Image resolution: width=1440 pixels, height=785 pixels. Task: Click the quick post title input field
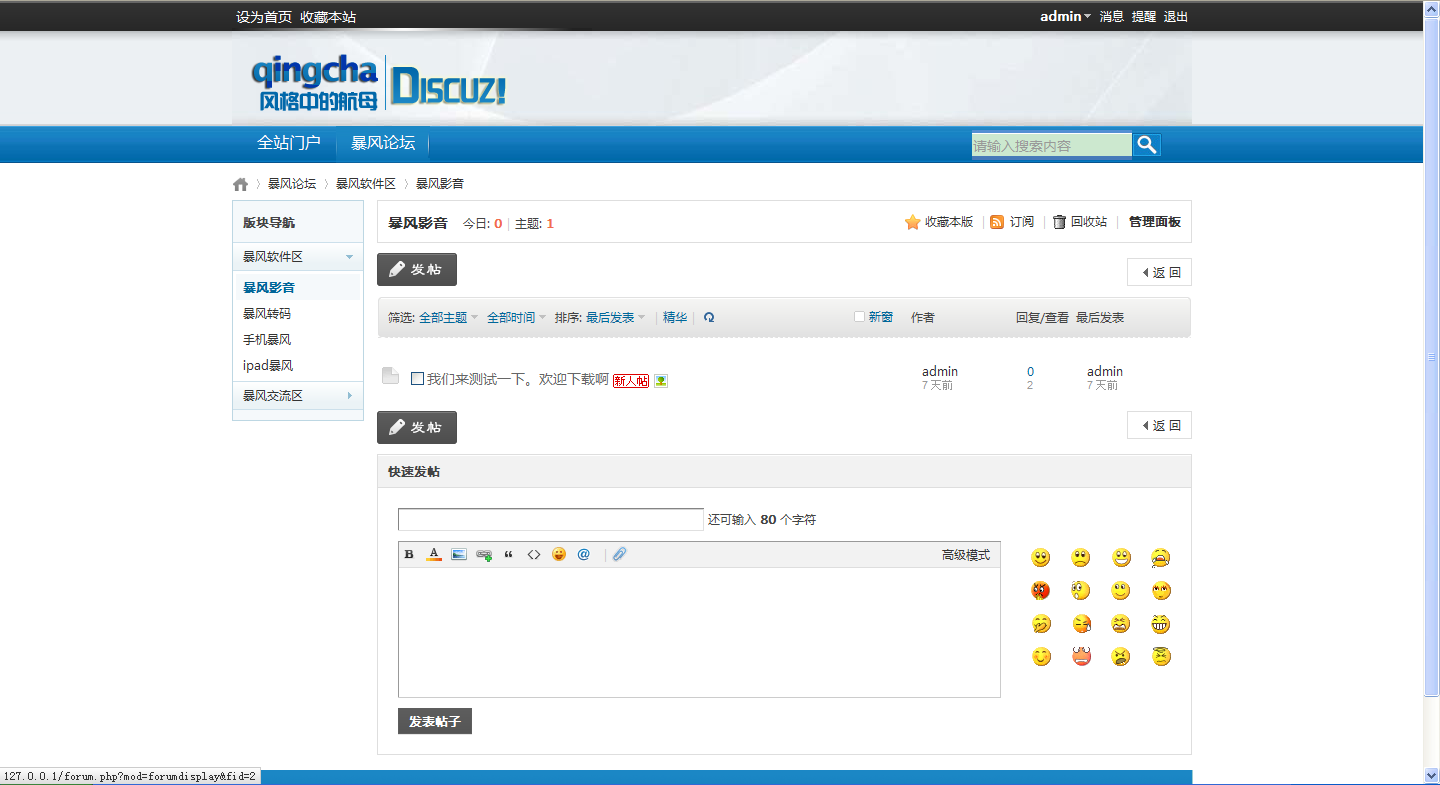(551, 520)
